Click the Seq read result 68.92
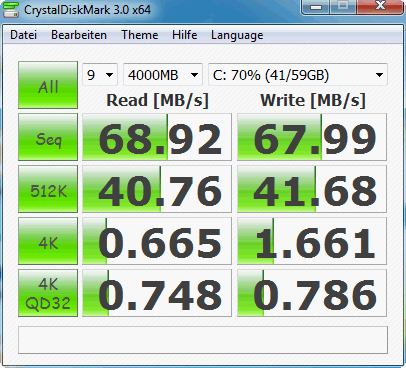 point(157,137)
